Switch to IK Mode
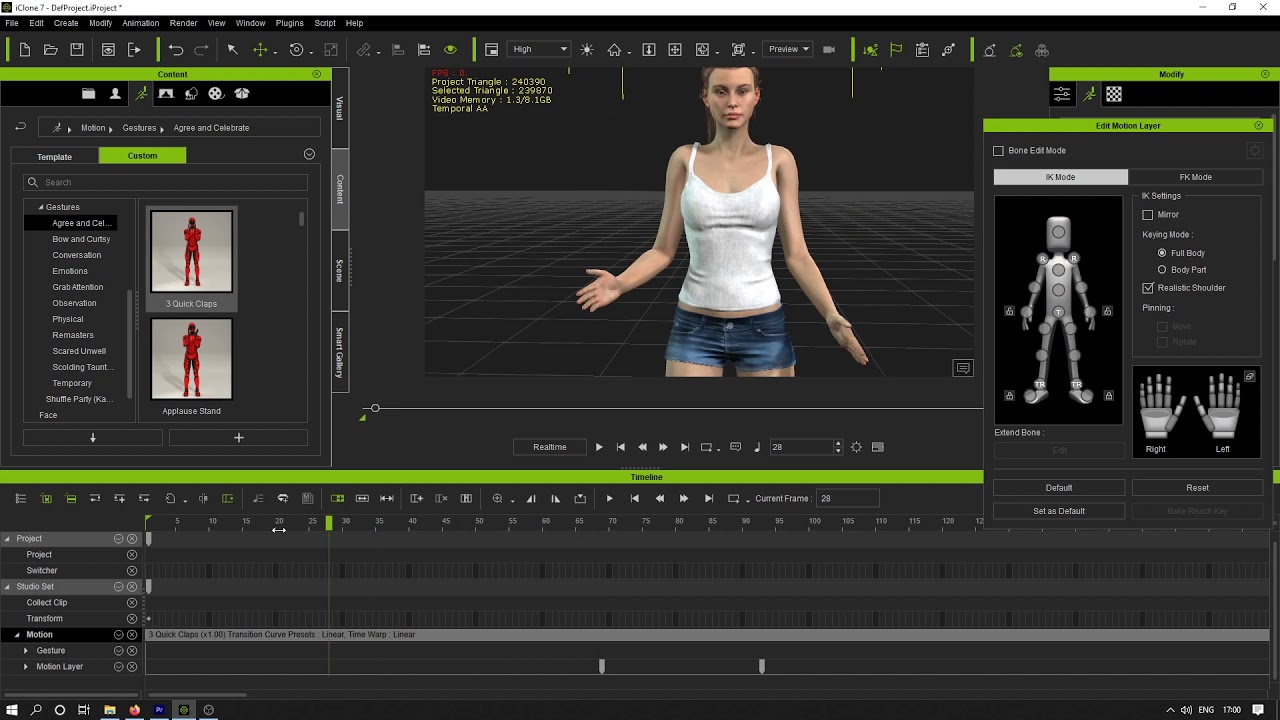Screen dimensions: 1280x720 tap(1060, 177)
